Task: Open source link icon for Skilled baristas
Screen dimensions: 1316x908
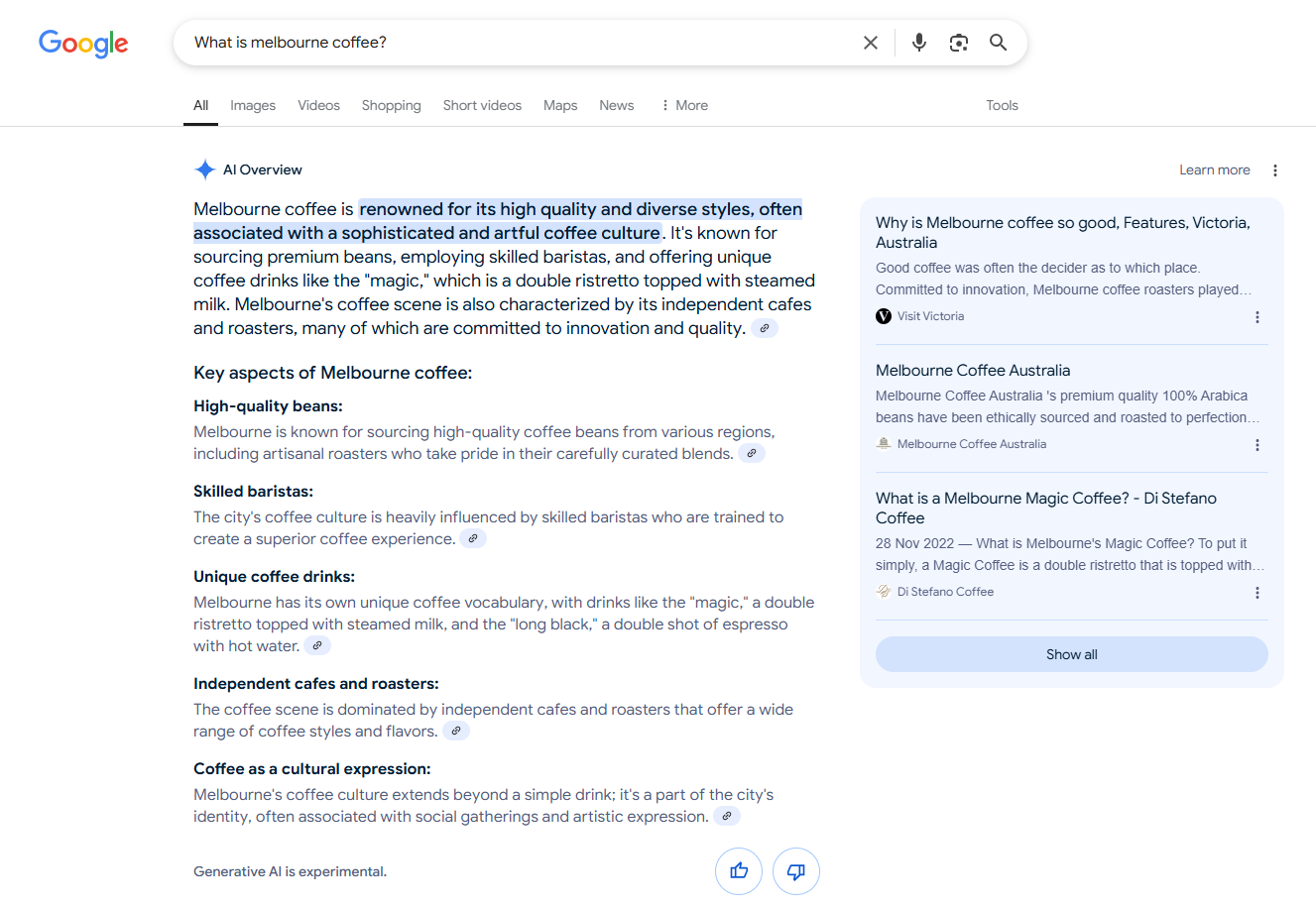Action: tap(473, 539)
